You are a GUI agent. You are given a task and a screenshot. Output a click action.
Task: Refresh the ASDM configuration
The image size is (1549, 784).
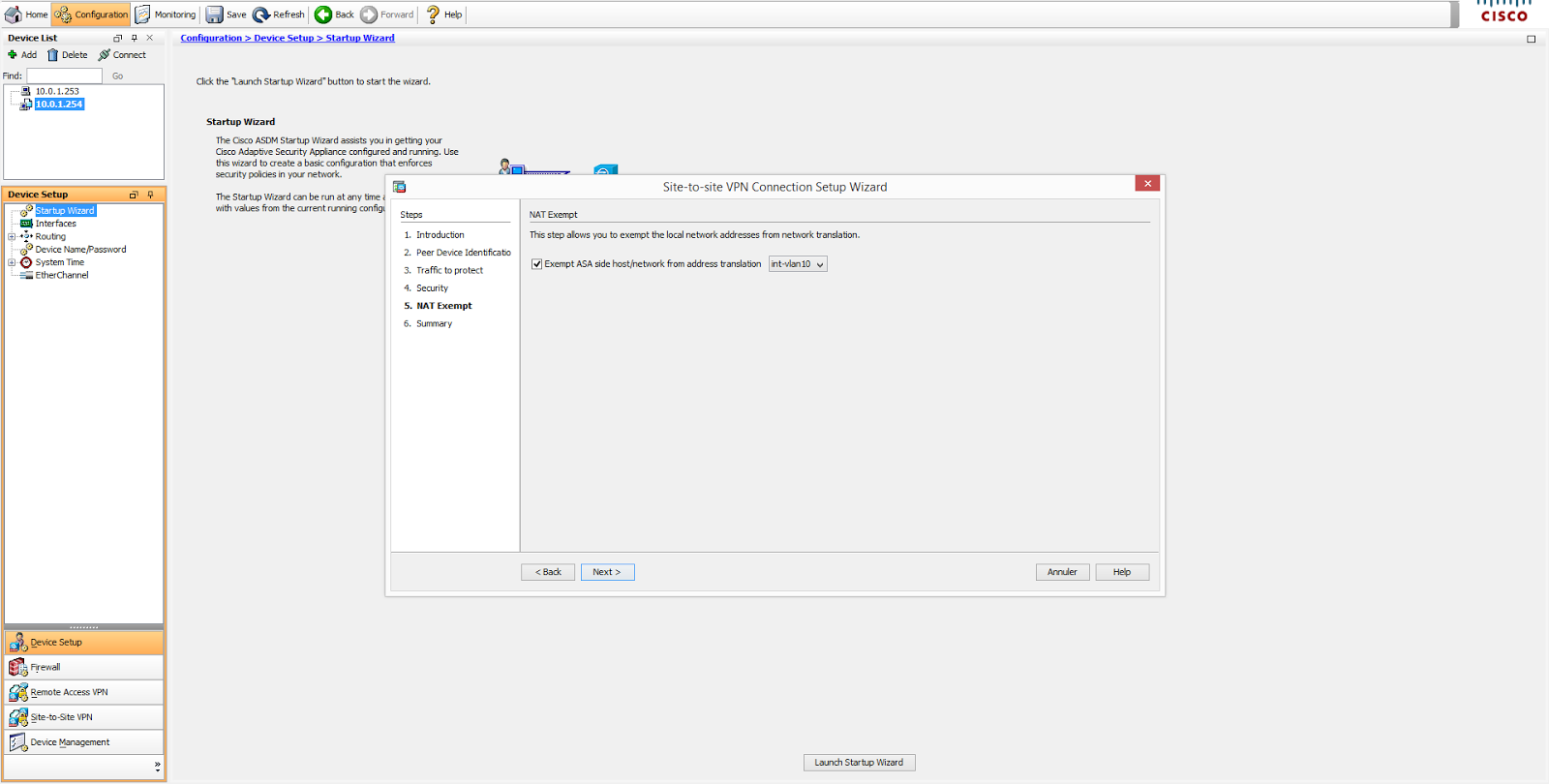pyautogui.click(x=279, y=15)
